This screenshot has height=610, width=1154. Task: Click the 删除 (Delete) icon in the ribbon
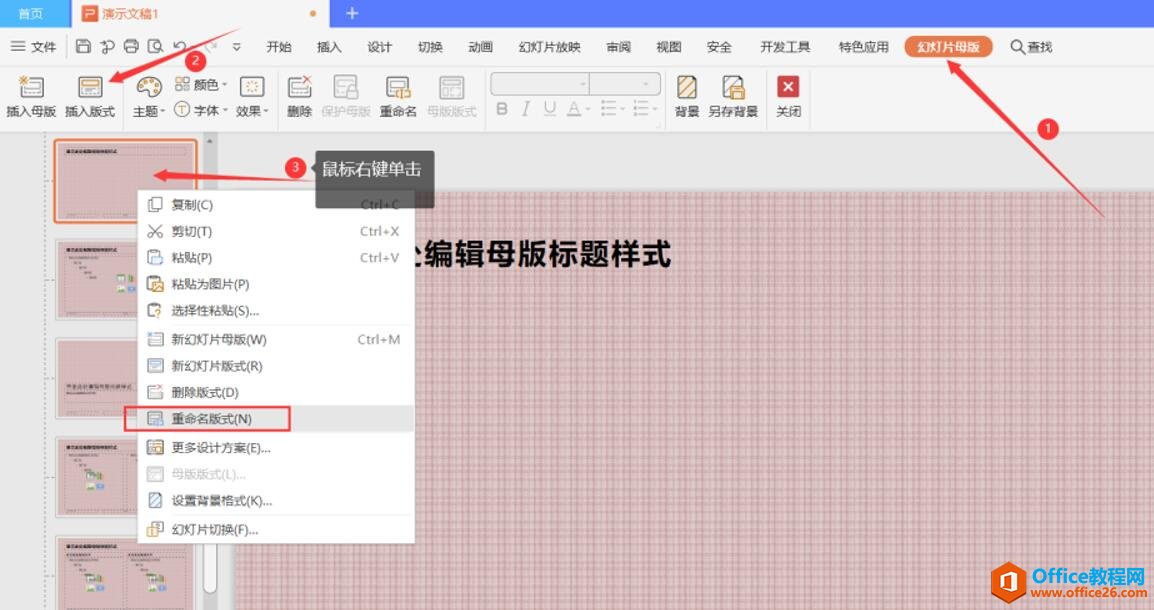pos(299,88)
